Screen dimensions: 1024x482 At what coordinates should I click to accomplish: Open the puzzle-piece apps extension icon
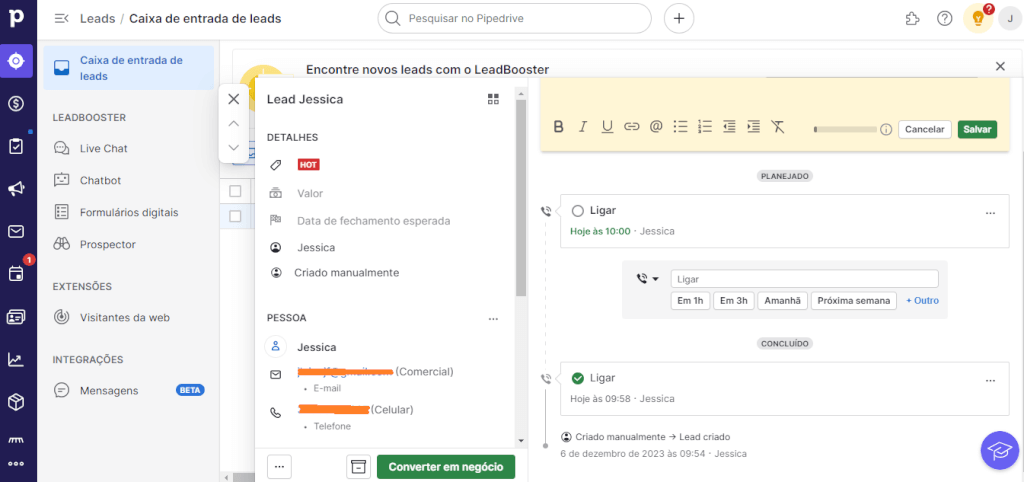913,18
